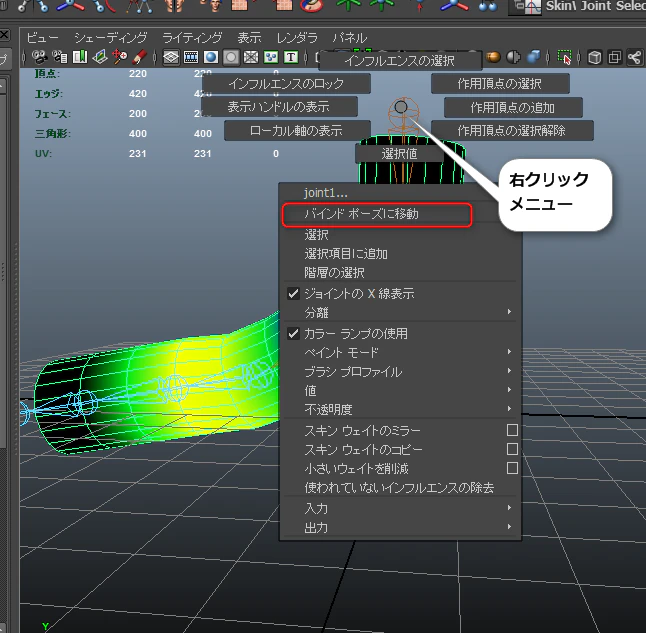Screen dimensions: 646x633
Task: Toggle the X-Ray cube icon
Action: pos(595,57)
